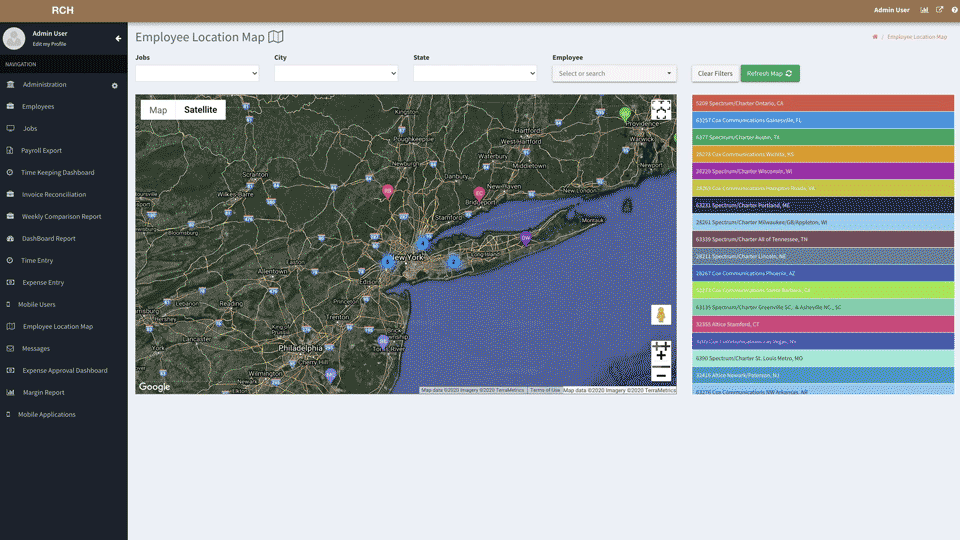Toggle fullscreen view of the map
This screenshot has height=540, width=960.
click(x=661, y=110)
